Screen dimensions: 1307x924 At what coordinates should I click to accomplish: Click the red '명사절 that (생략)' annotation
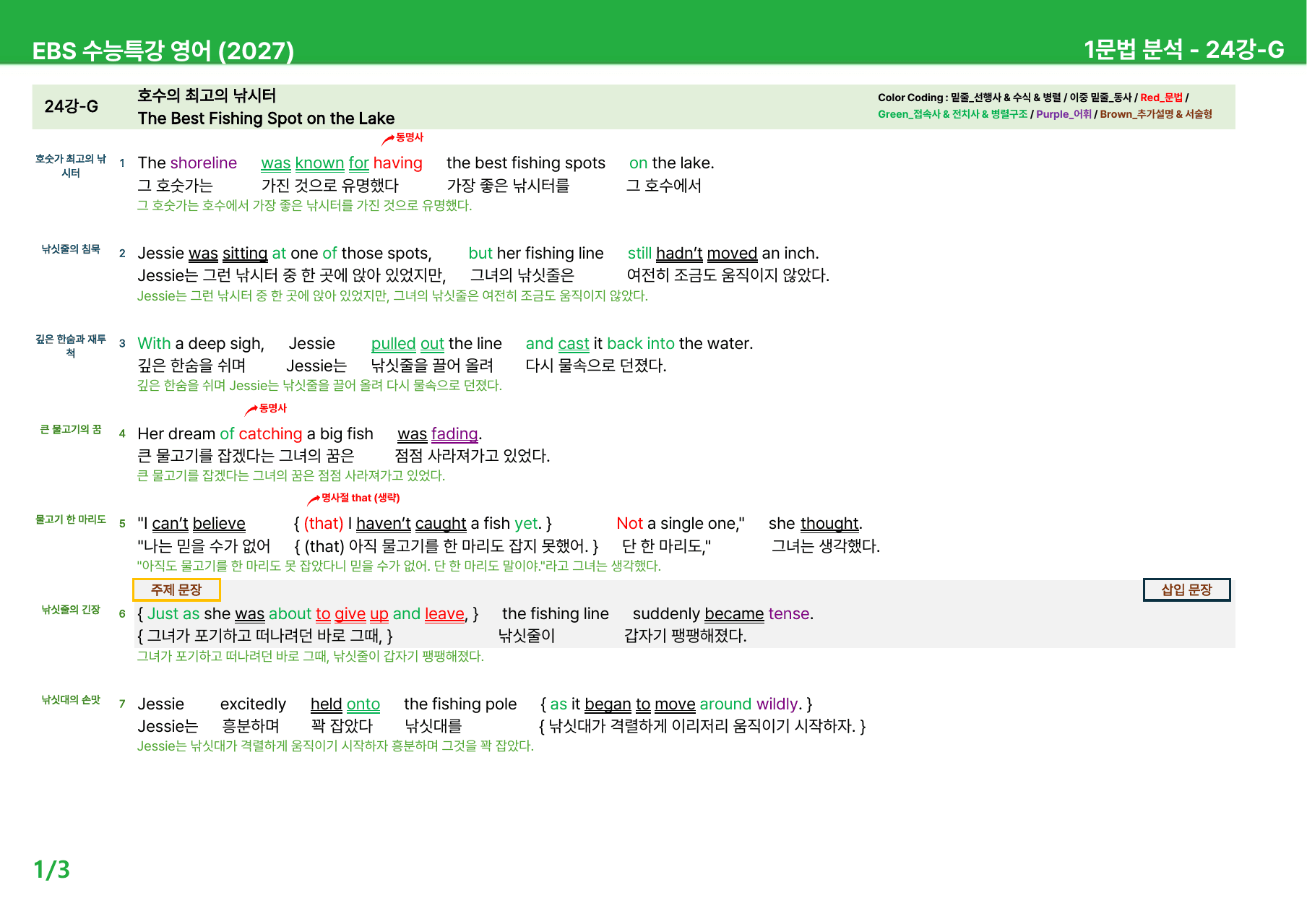(360, 498)
